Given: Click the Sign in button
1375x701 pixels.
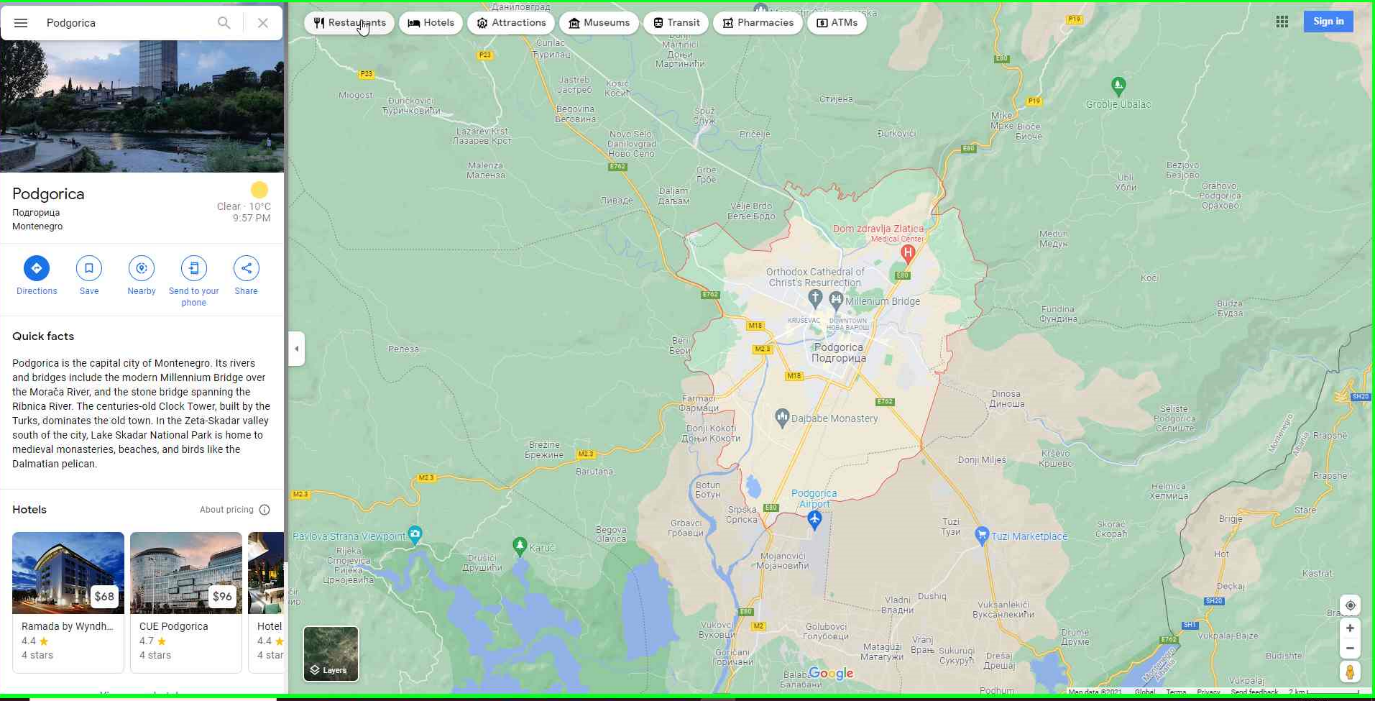Looking at the screenshot, I should (x=1328, y=22).
